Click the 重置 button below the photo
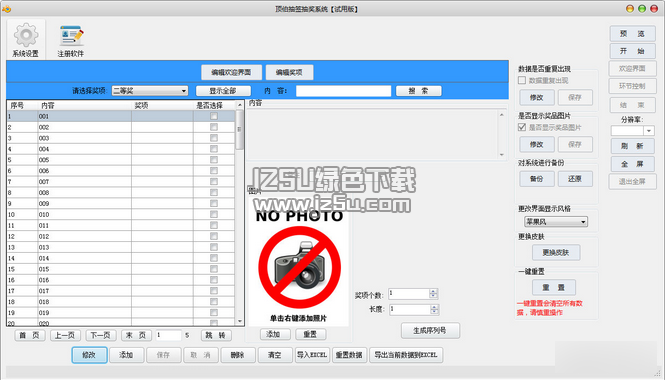 click(310, 334)
